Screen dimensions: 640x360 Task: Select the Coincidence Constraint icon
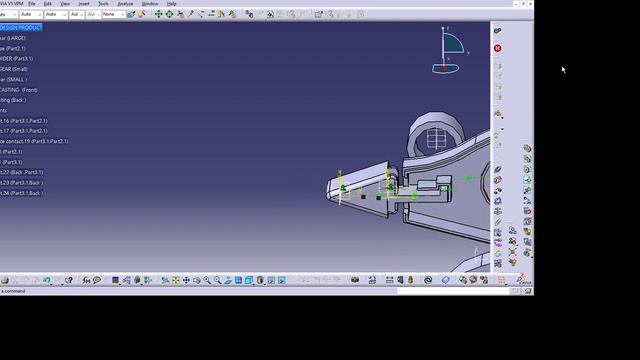click(x=498, y=170)
